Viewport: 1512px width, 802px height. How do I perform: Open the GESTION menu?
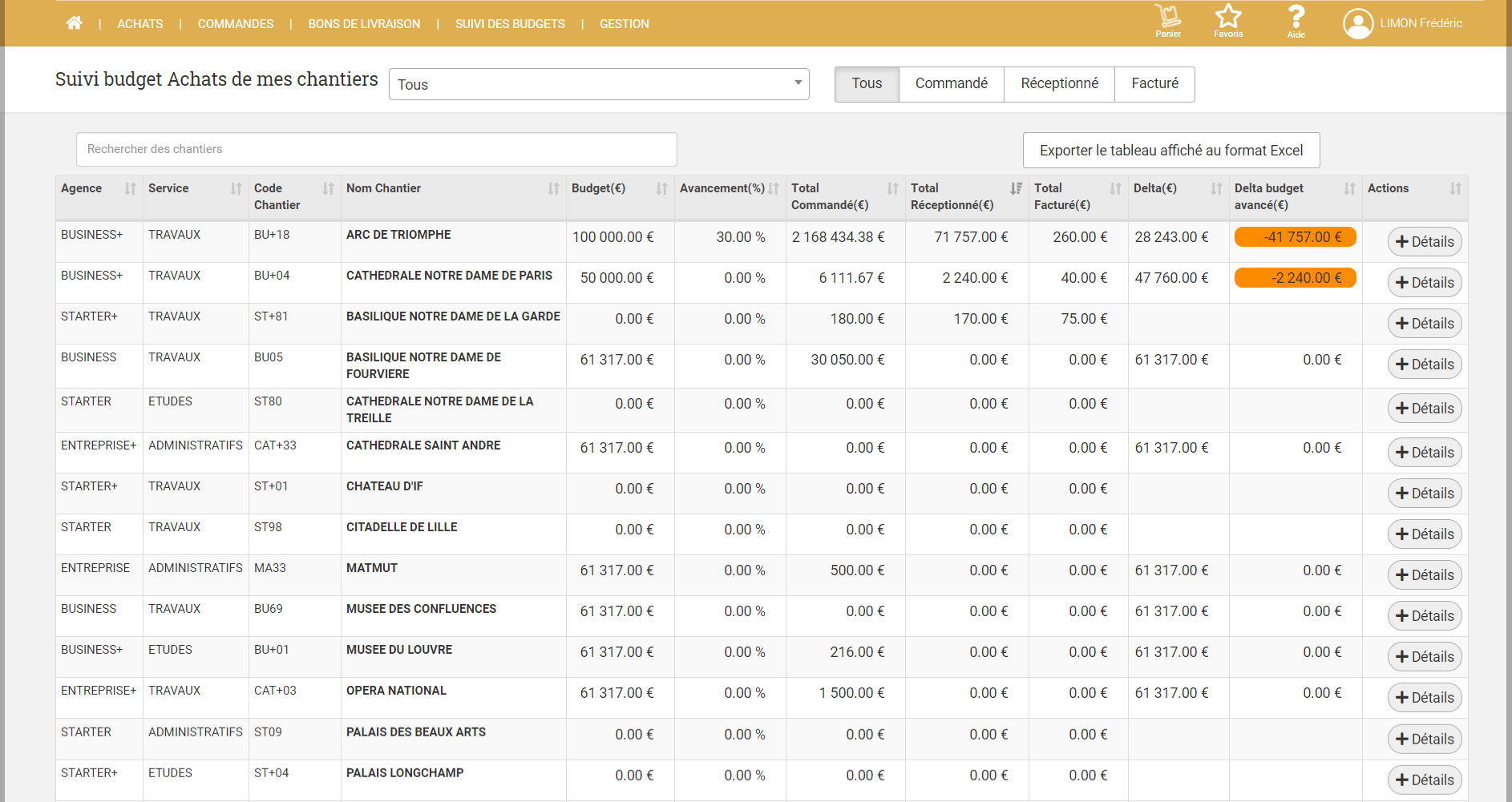pyautogui.click(x=625, y=24)
